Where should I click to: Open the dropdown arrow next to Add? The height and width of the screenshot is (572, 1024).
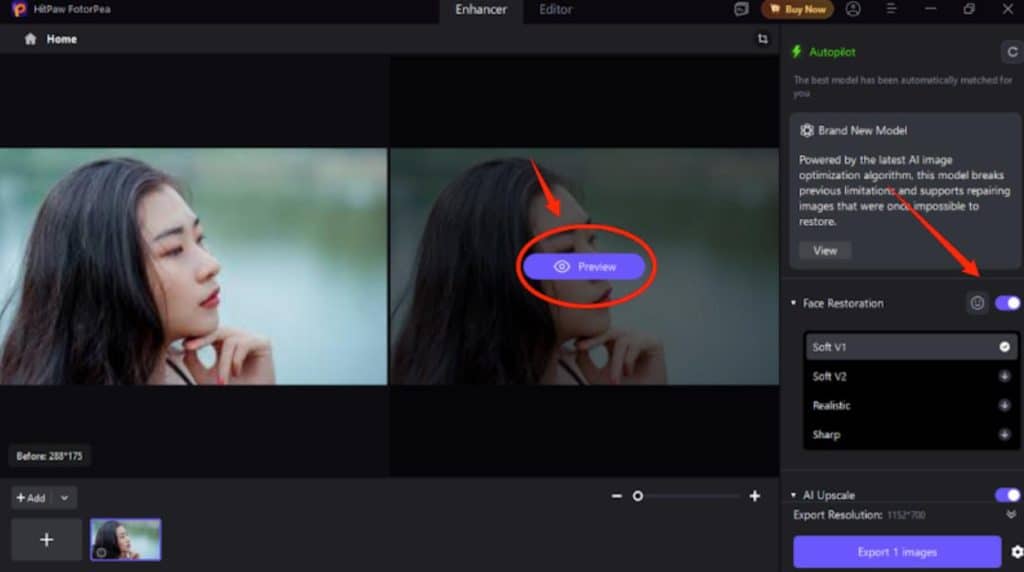[x=64, y=498]
